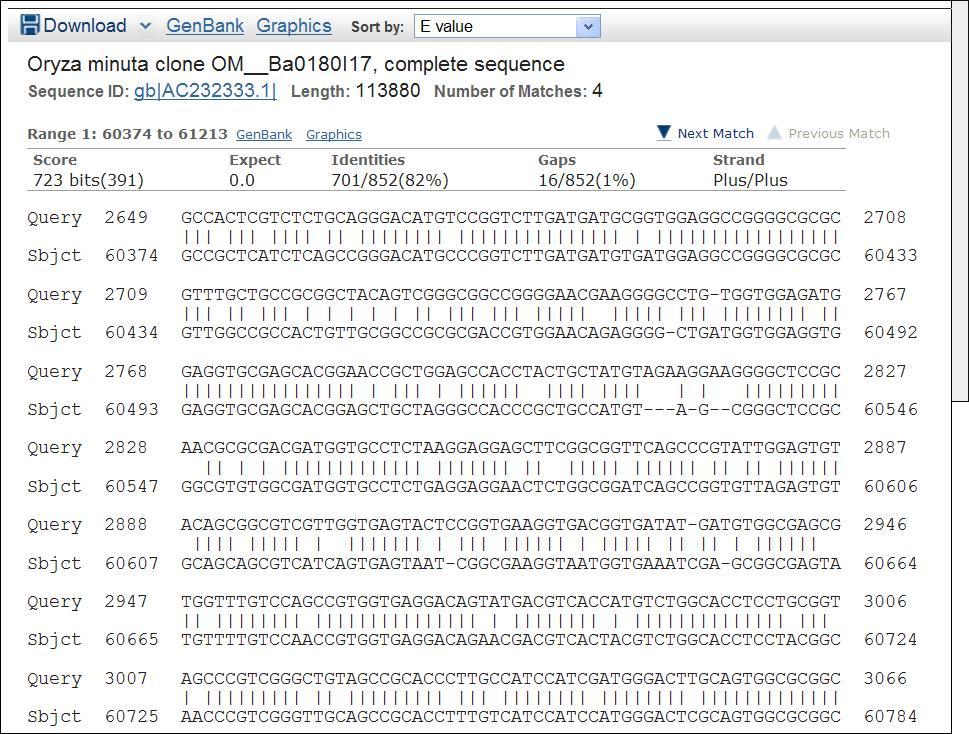Image resolution: width=969 pixels, height=734 pixels.
Task: Open the Download link
Action: click(x=85, y=25)
